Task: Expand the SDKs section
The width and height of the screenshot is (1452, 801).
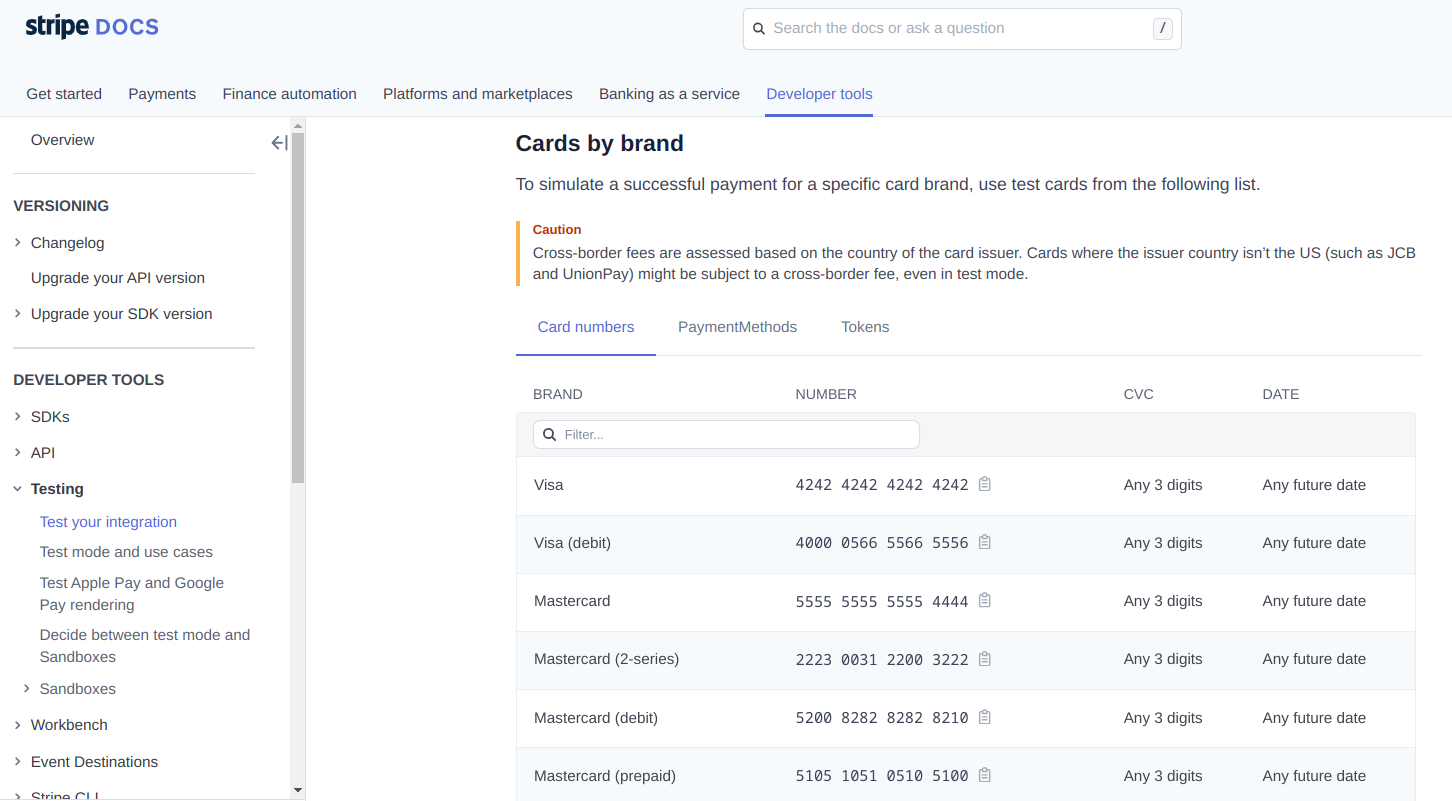Action: click(18, 417)
